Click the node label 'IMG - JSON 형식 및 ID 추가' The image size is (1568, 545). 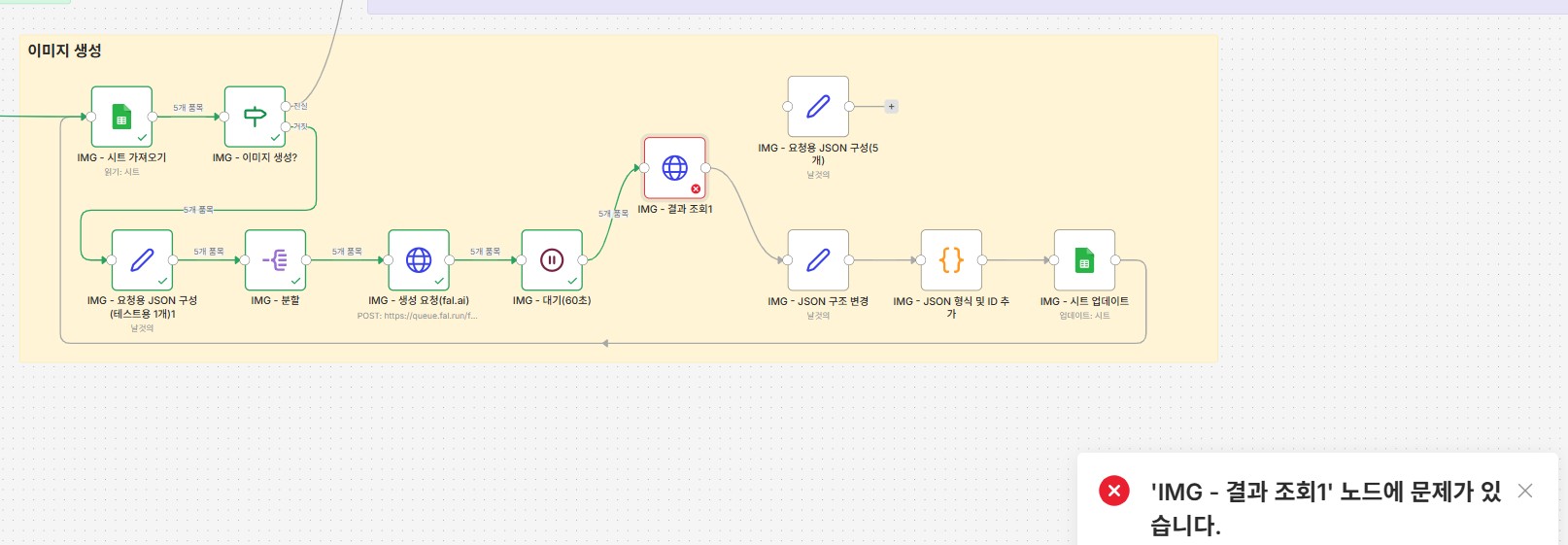click(951, 307)
